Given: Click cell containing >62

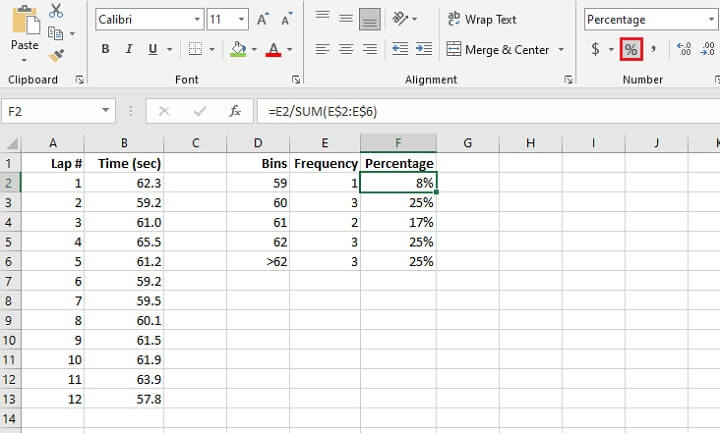Looking at the screenshot, I should (x=258, y=261).
